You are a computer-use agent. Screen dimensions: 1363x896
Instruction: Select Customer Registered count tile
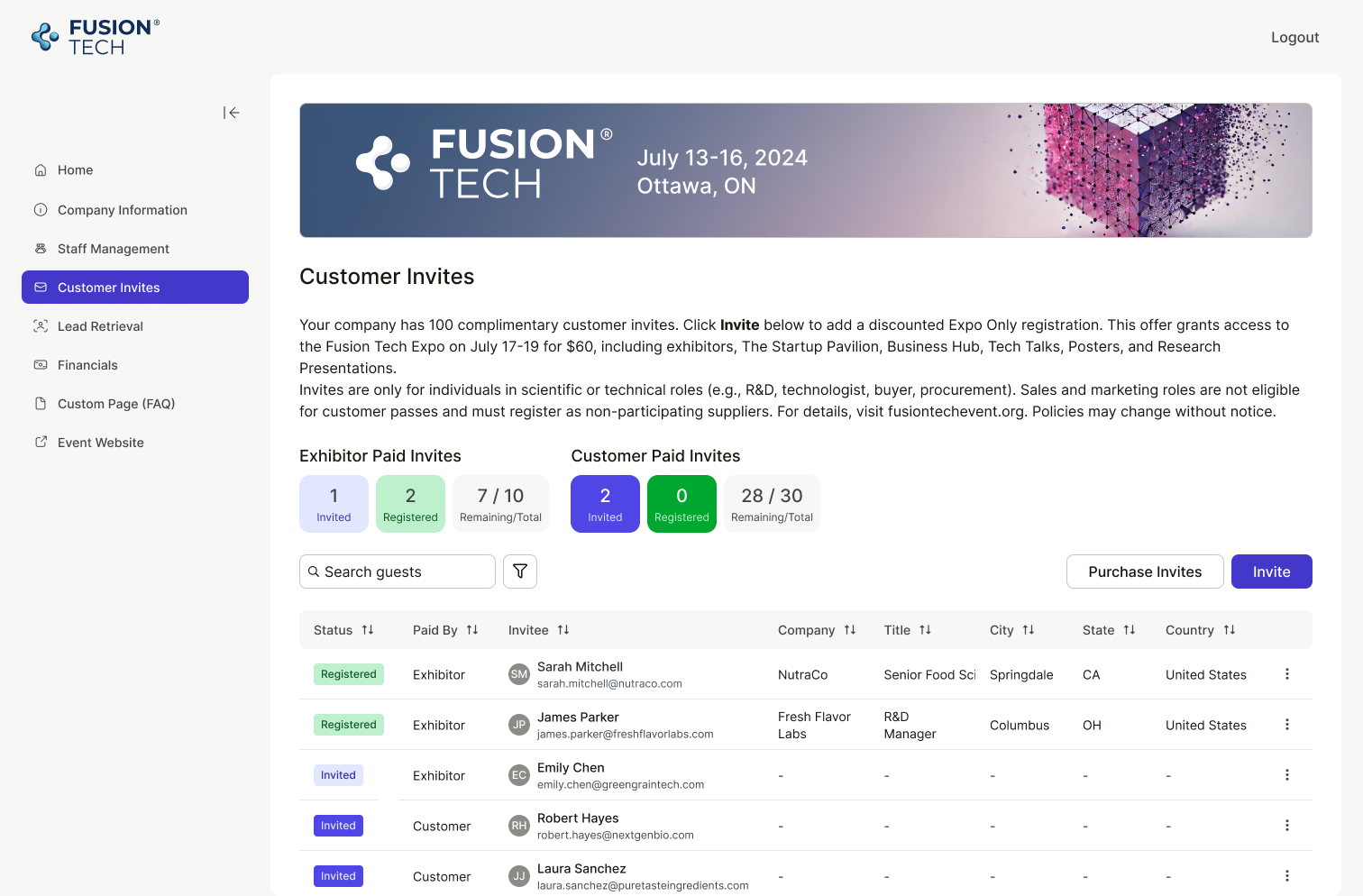681,504
